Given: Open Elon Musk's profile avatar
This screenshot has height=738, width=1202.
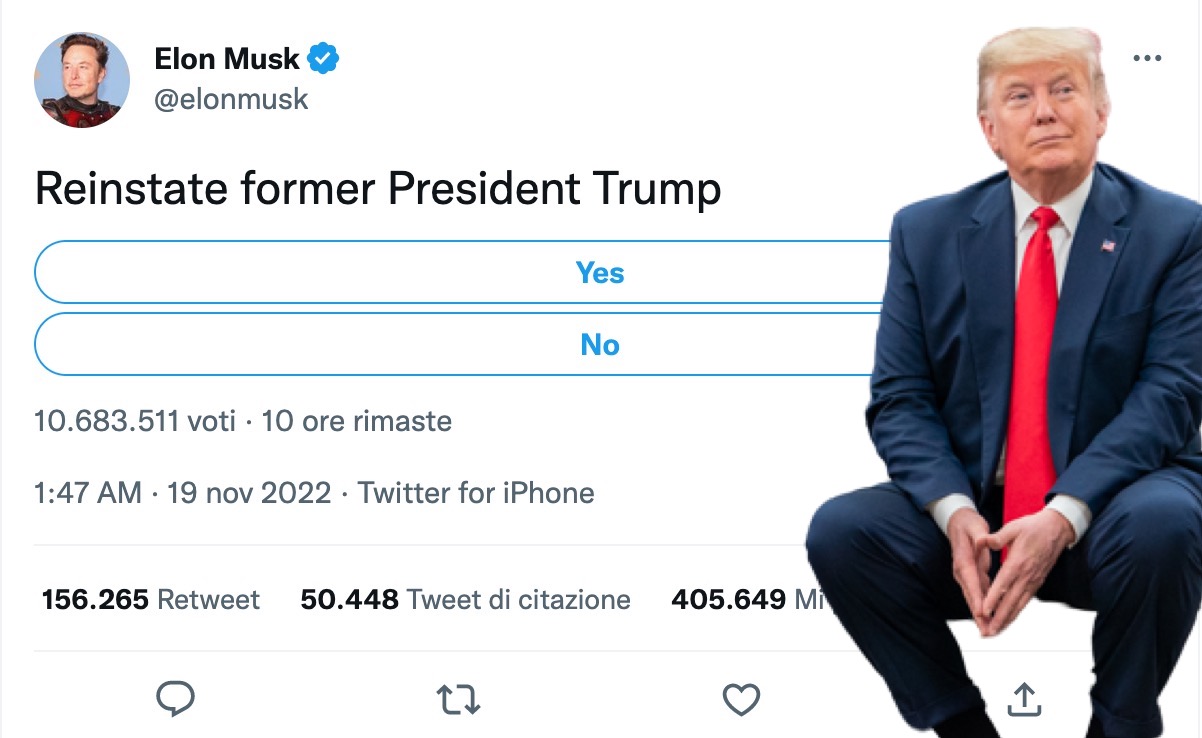Looking at the screenshot, I should tap(82, 80).
